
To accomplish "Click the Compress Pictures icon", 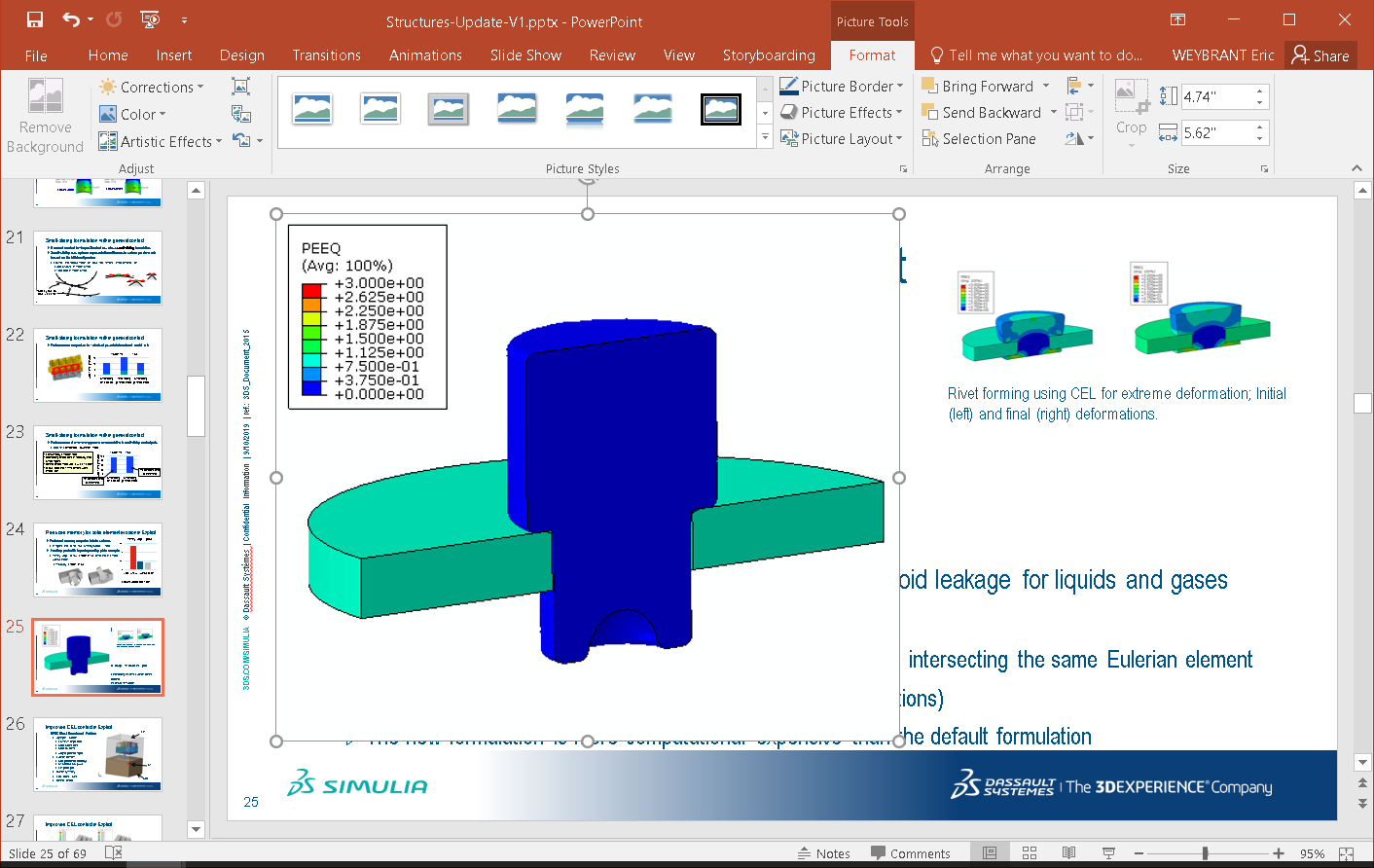I will (x=240, y=87).
